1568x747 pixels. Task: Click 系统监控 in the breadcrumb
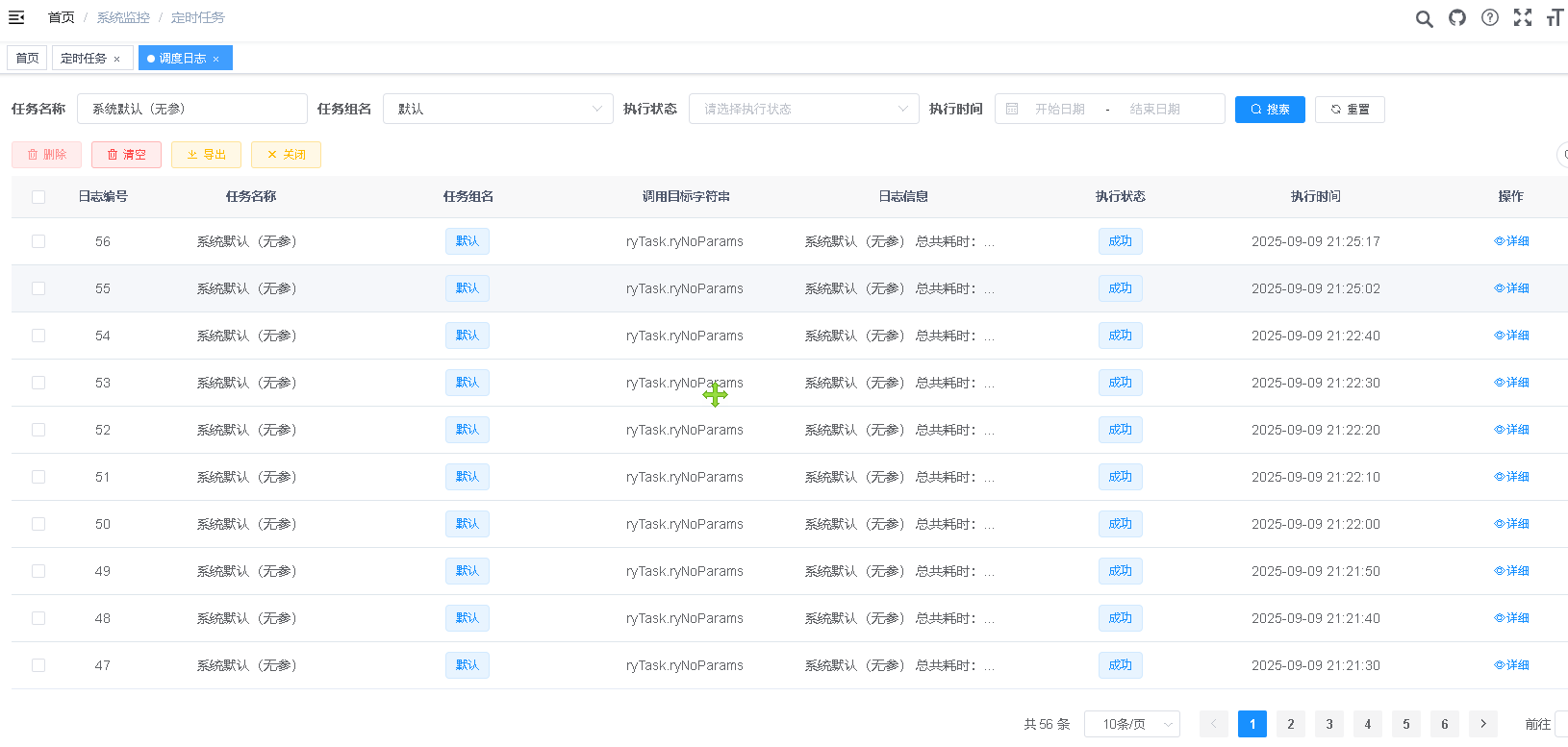tap(123, 17)
